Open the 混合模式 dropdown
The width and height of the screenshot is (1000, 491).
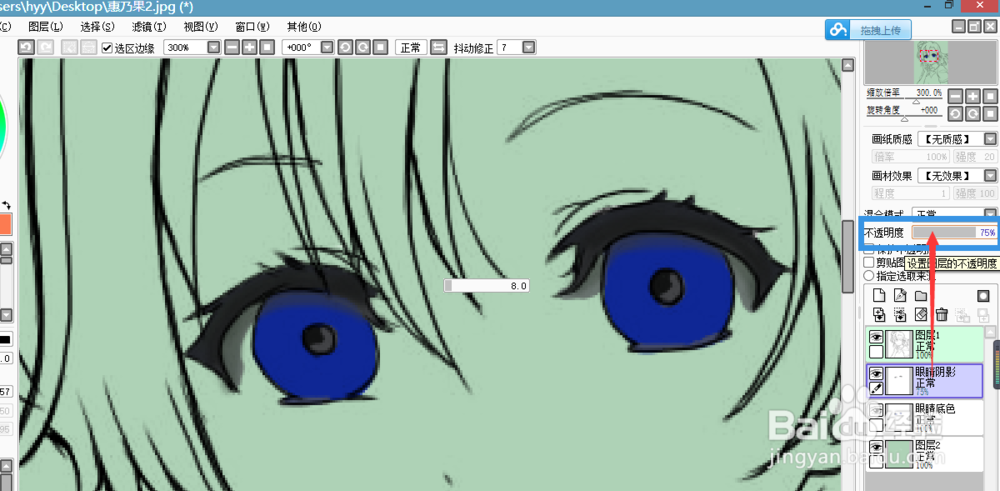click(x=990, y=213)
